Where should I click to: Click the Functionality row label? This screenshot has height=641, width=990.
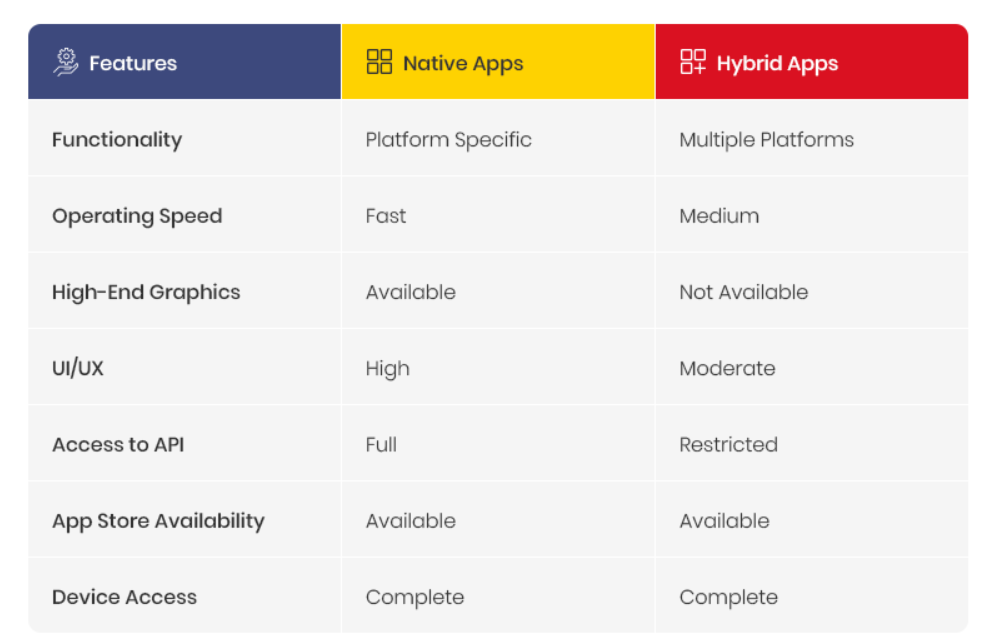click(117, 140)
